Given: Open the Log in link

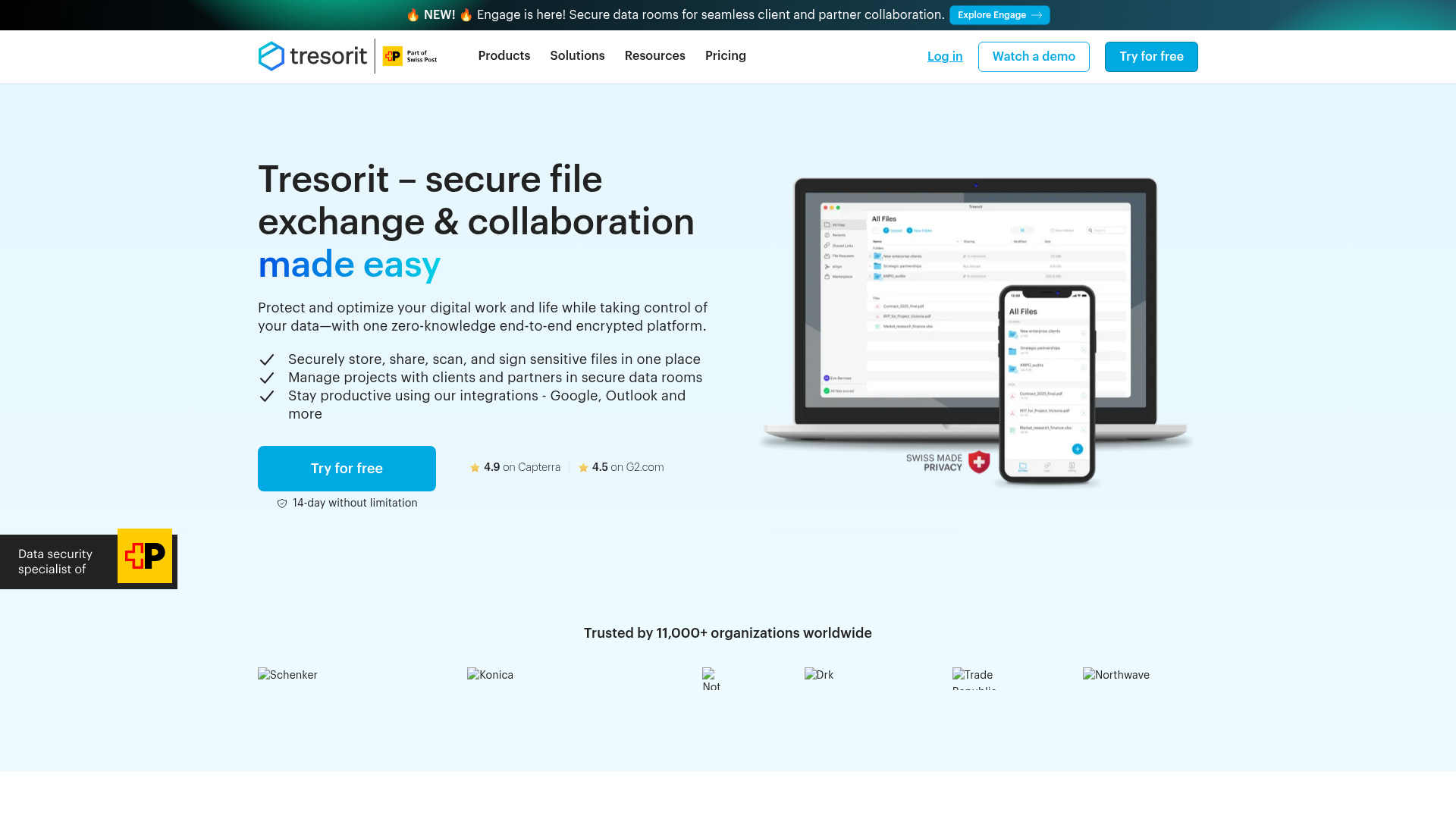Looking at the screenshot, I should coord(944,56).
